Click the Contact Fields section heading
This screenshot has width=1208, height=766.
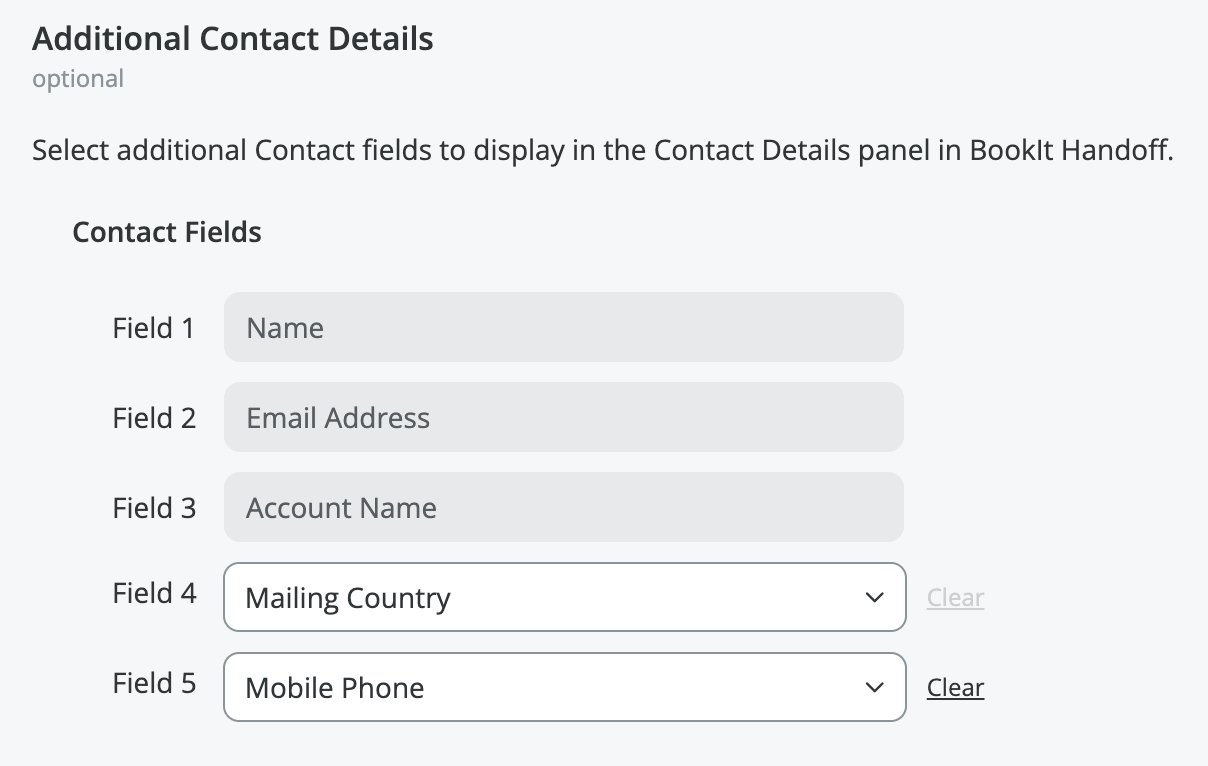[167, 232]
